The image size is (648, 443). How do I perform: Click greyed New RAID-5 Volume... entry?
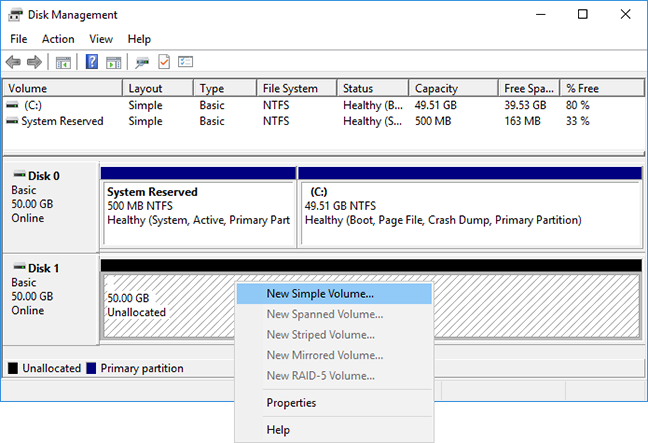(x=334, y=376)
